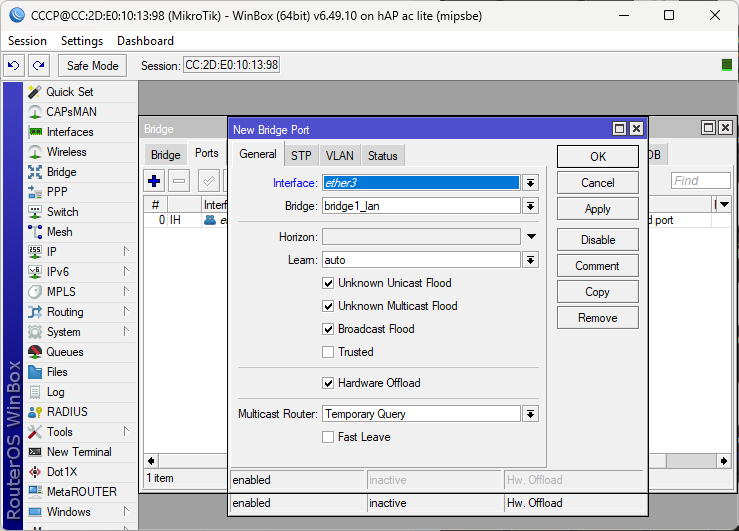Viewport: 739px width, 531px height.
Task: Select Ports tab in Bridge window
Action: 206,154
